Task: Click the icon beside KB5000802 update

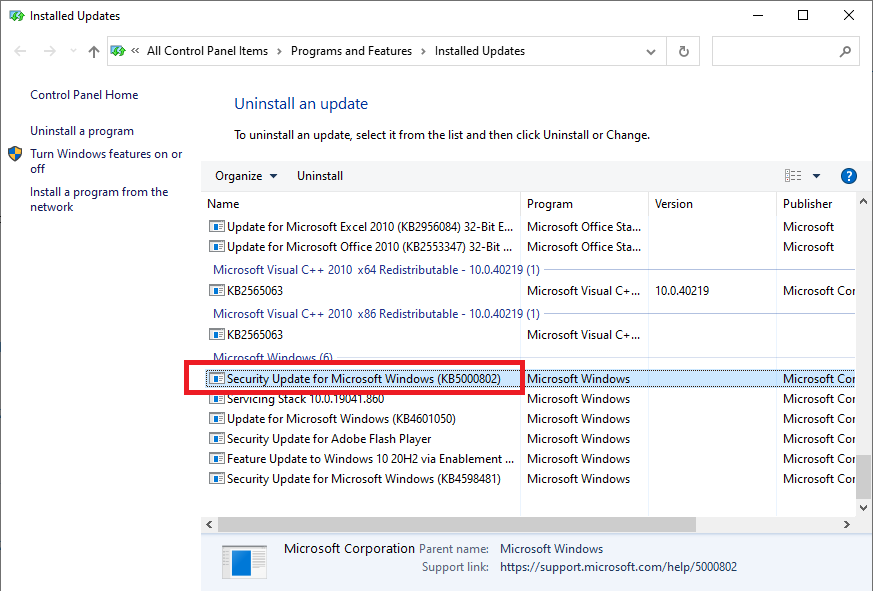Action: point(216,379)
